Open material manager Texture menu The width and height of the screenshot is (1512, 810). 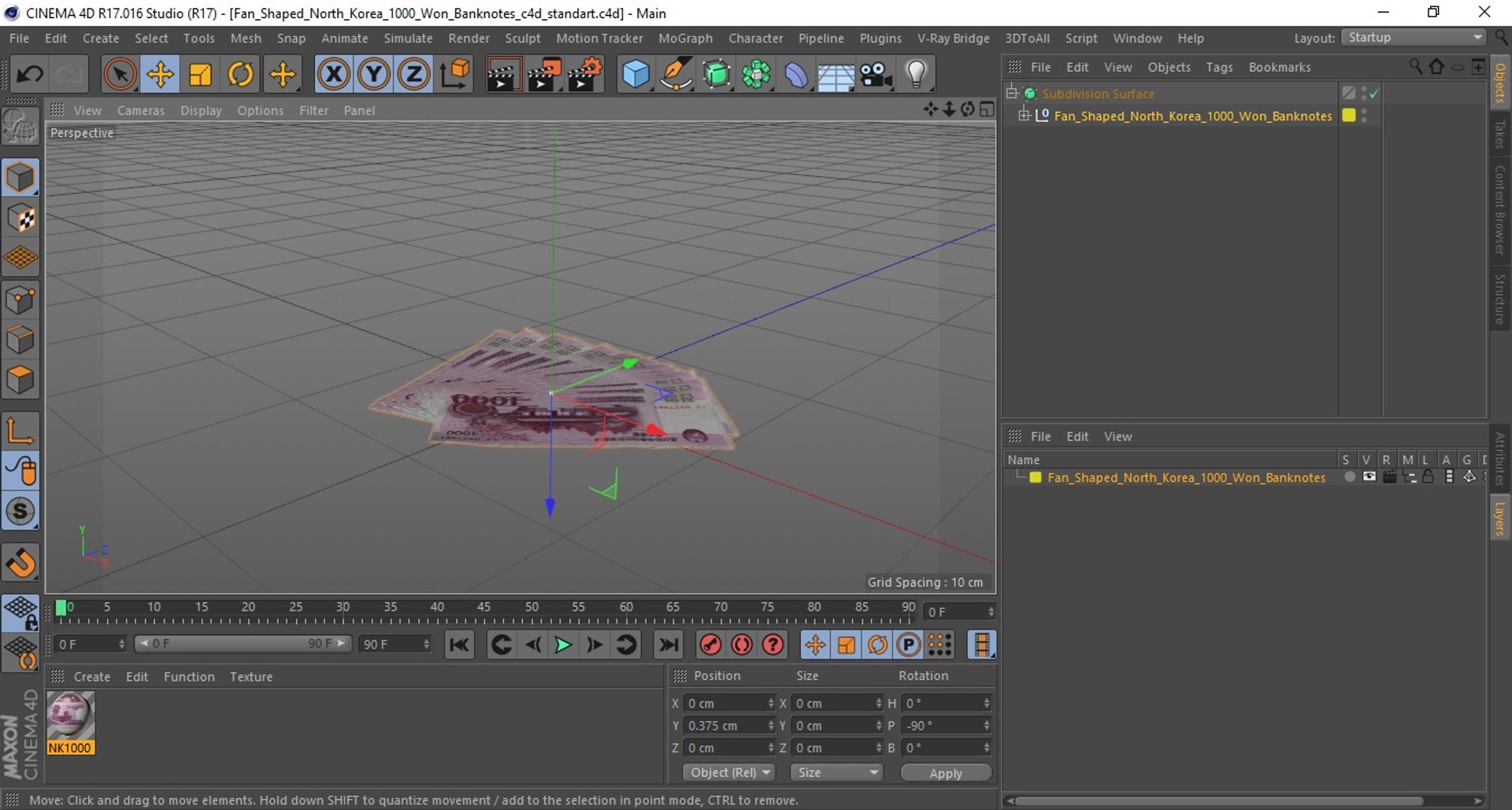tap(251, 677)
